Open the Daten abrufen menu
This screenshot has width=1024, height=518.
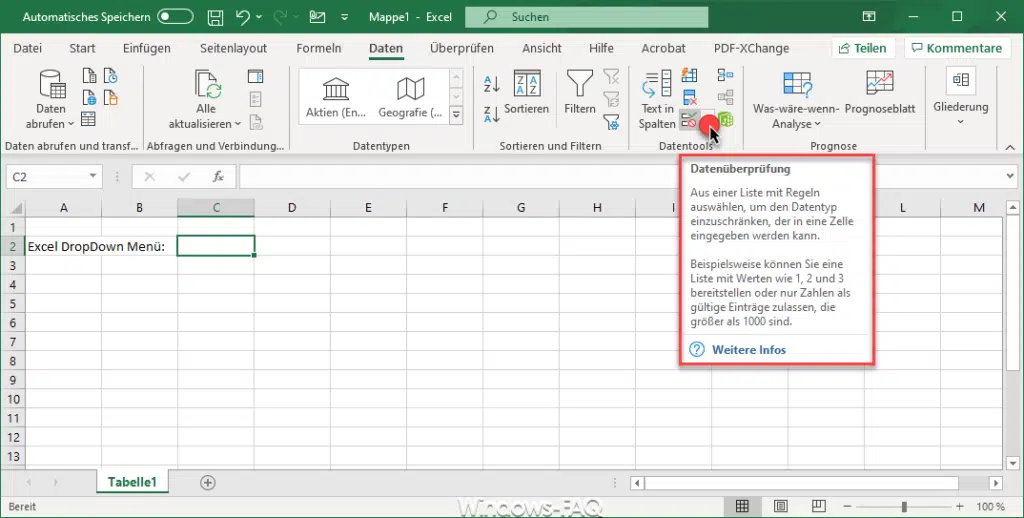coord(50,99)
